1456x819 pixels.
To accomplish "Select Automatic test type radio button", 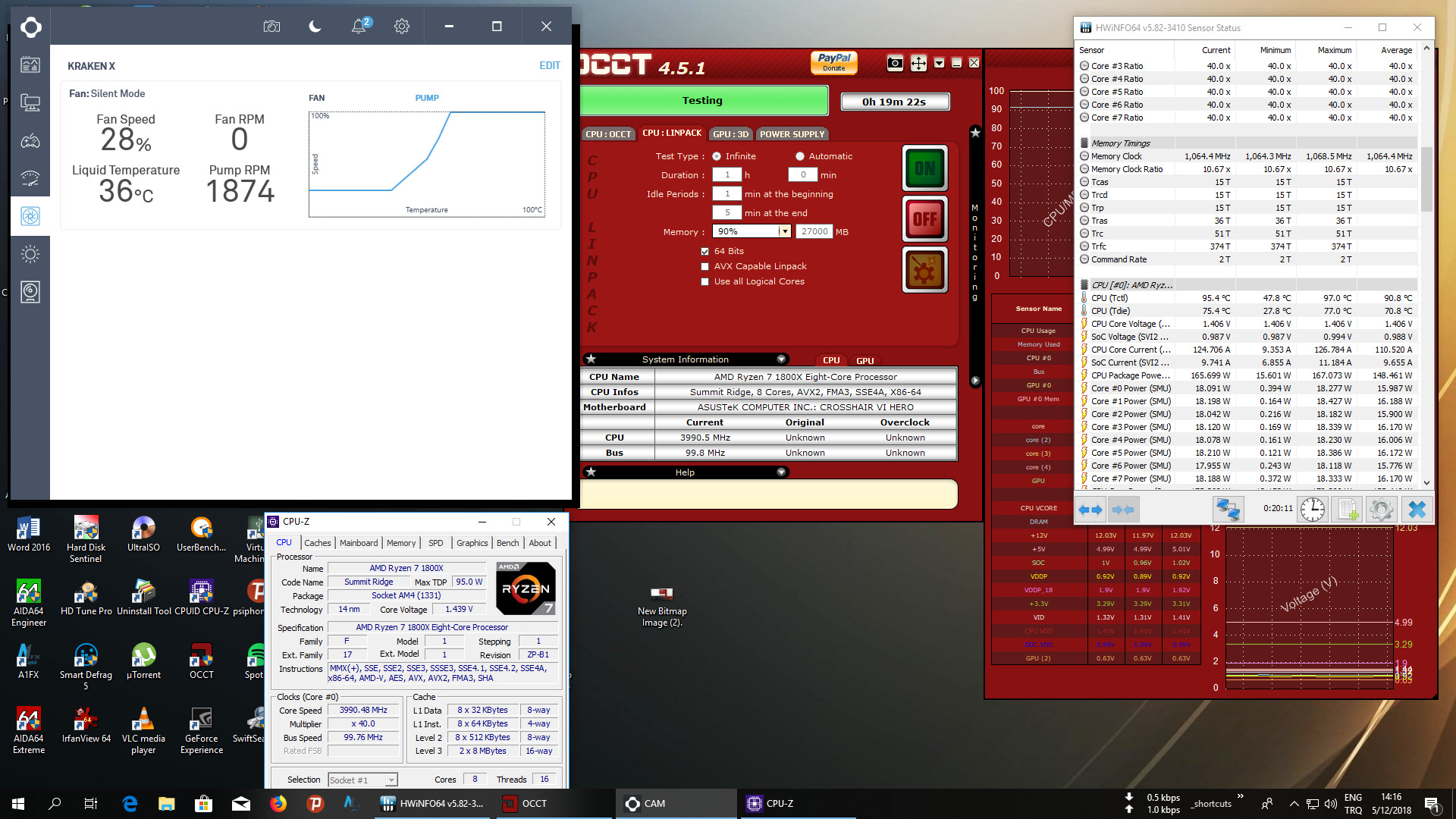I will (x=799, y=156).
